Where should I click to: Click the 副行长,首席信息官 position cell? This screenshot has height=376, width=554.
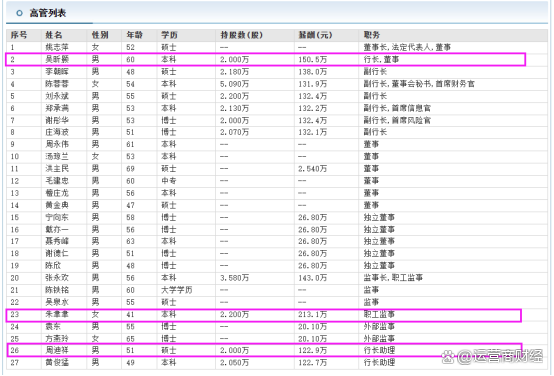click(x=397, y=108)
